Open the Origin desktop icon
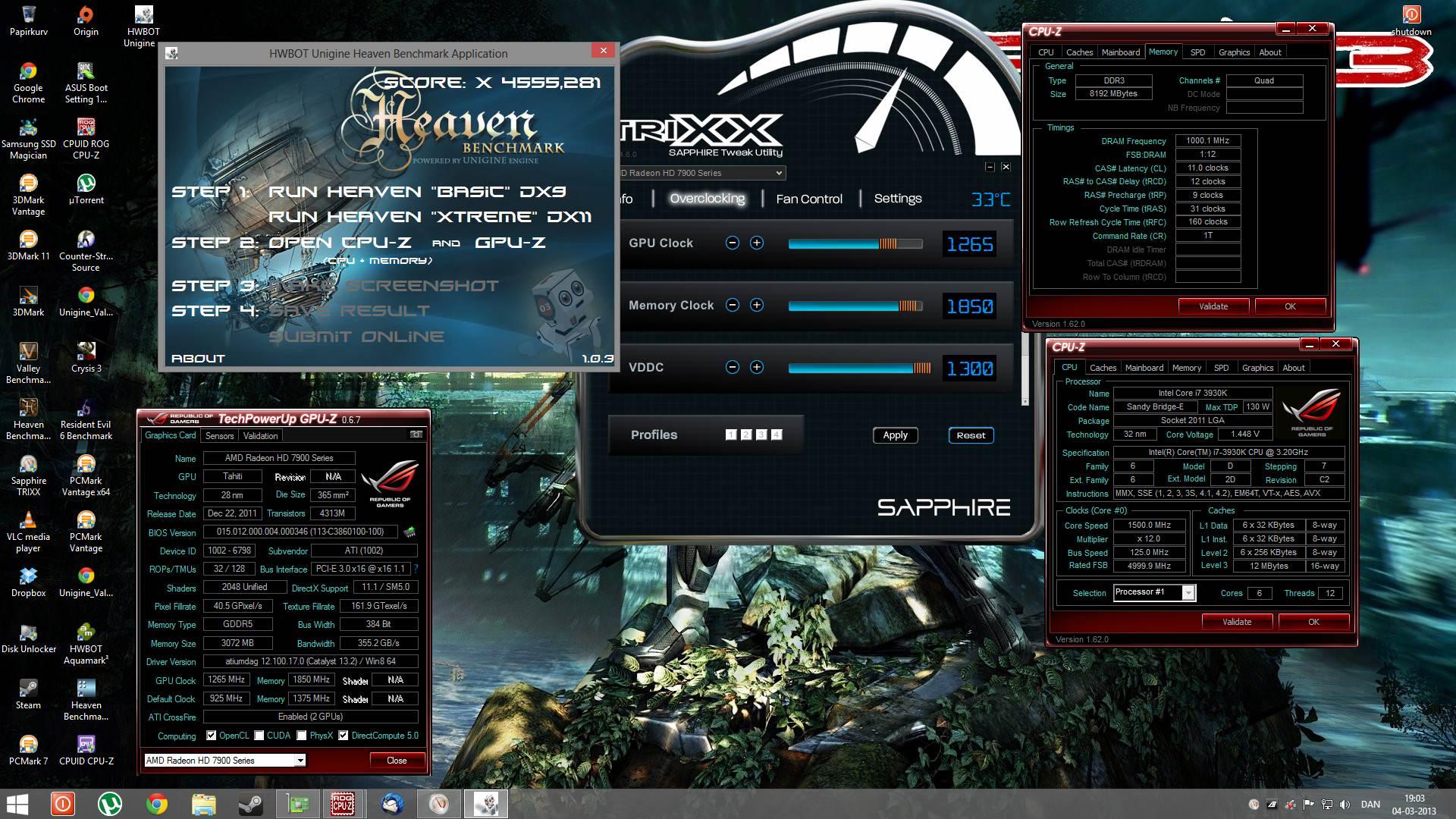 [86, 20]
